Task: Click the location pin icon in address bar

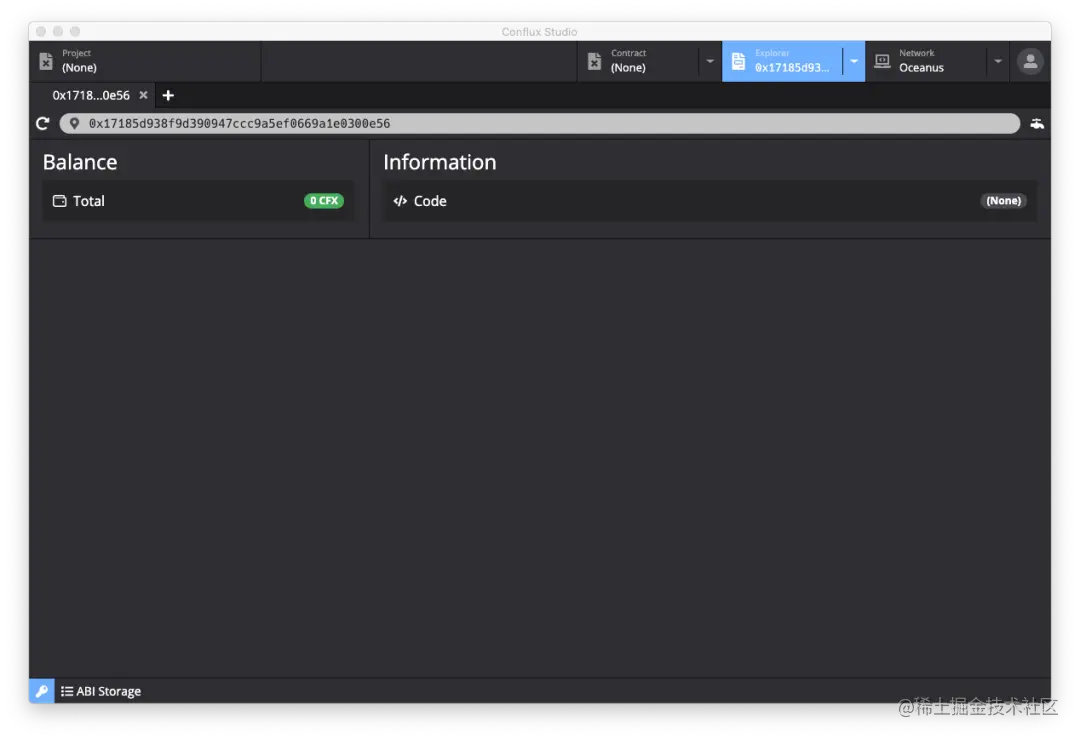Action: (74, 123)
